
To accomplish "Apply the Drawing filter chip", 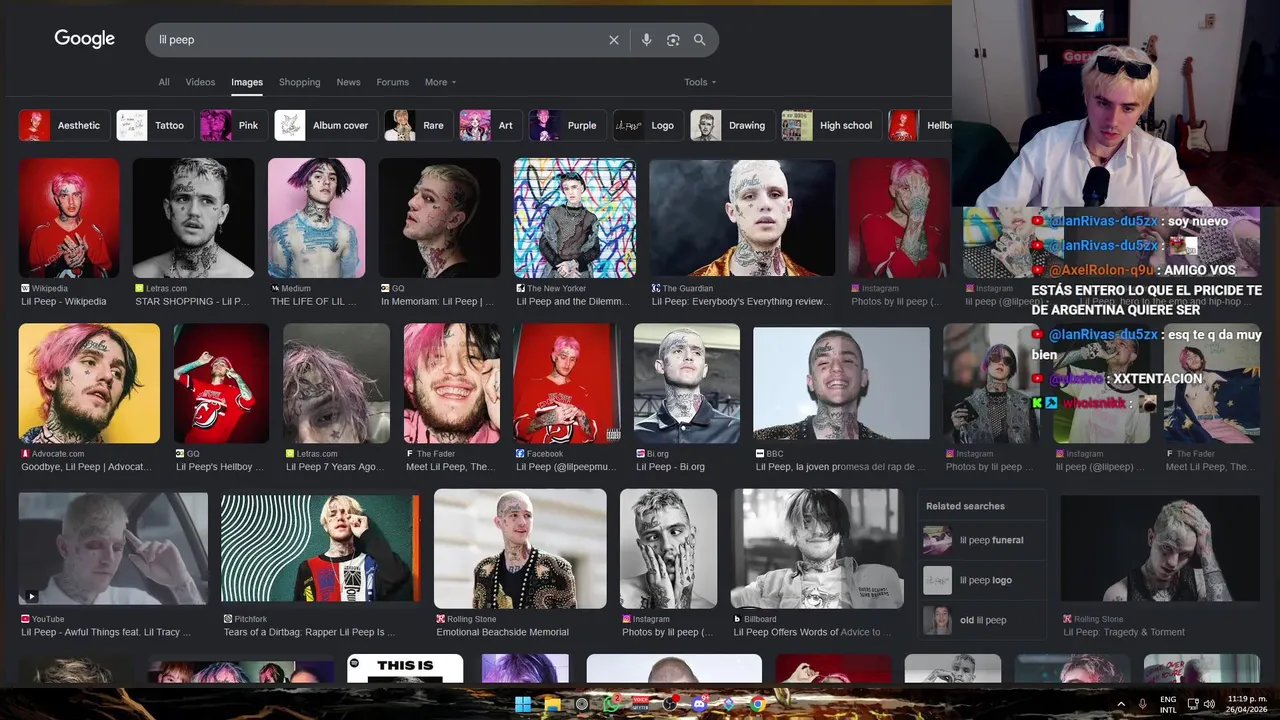I will point(732,125).
